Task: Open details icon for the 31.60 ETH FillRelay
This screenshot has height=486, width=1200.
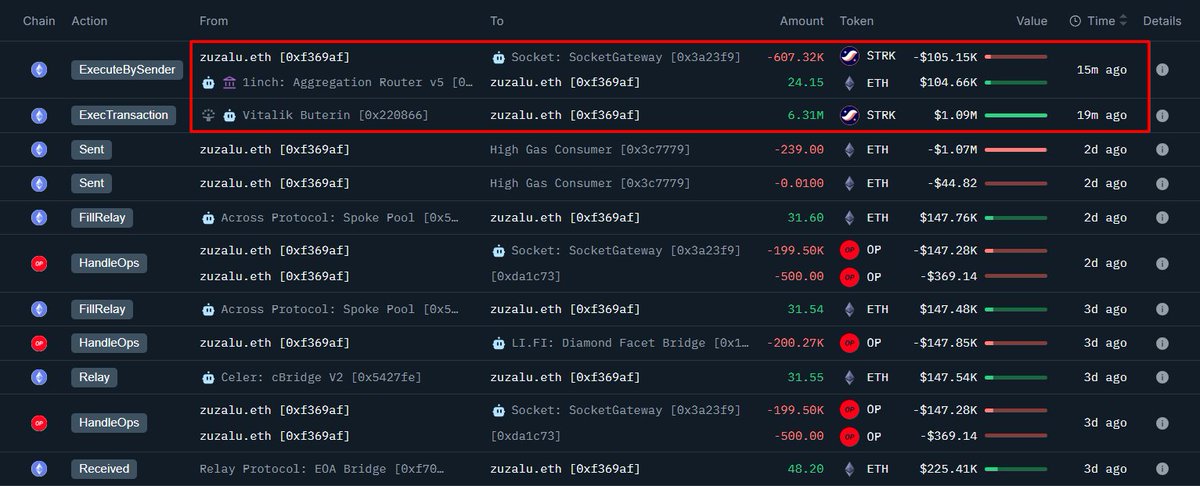Action: click(x=1162, y=218)
